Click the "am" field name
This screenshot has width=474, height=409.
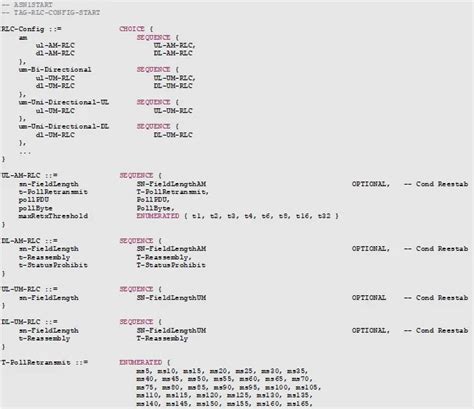coord(23,38)
